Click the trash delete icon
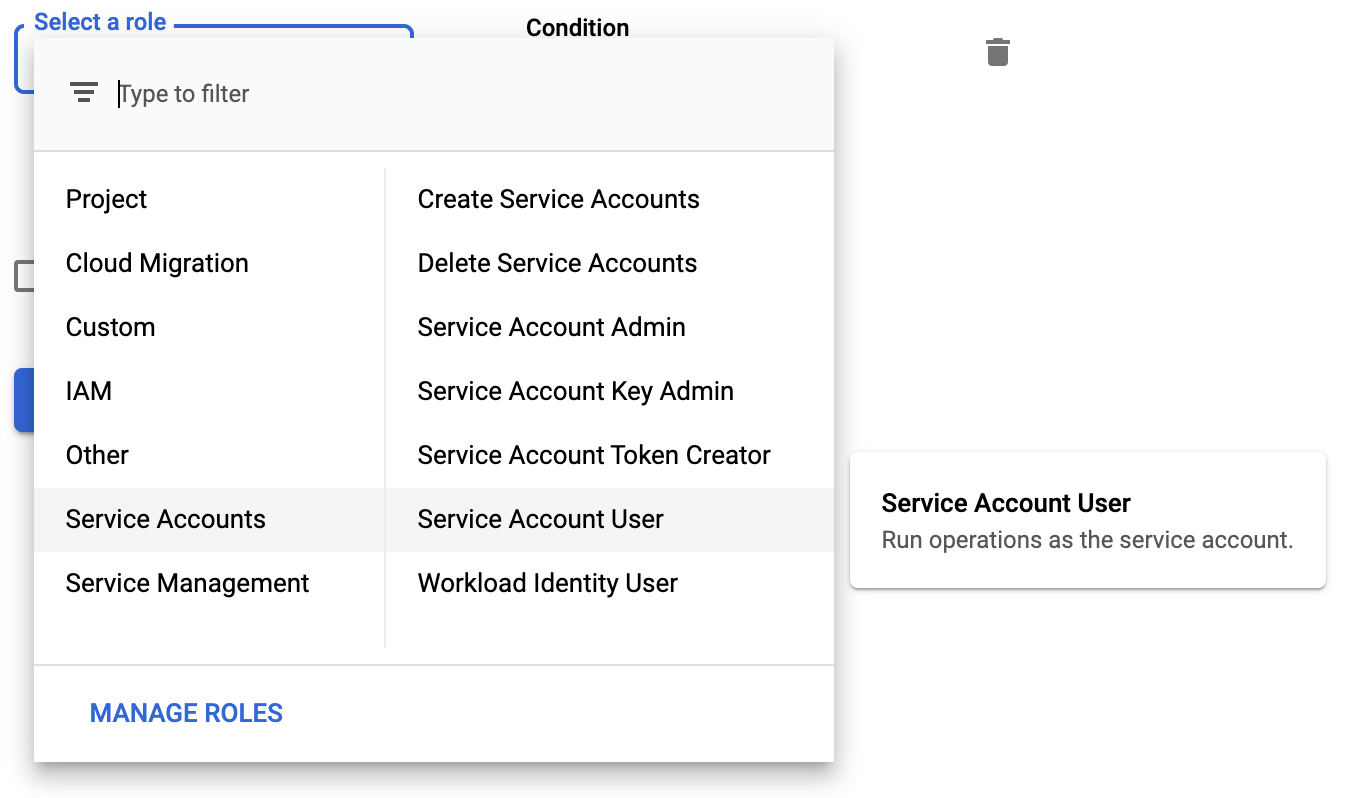 [x=996, y=52]
